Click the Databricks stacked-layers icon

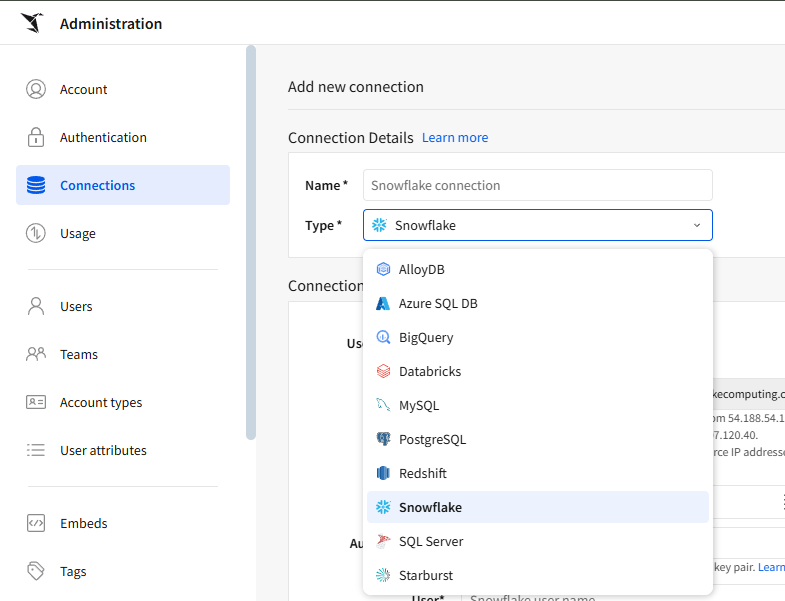tap(383, 372)
